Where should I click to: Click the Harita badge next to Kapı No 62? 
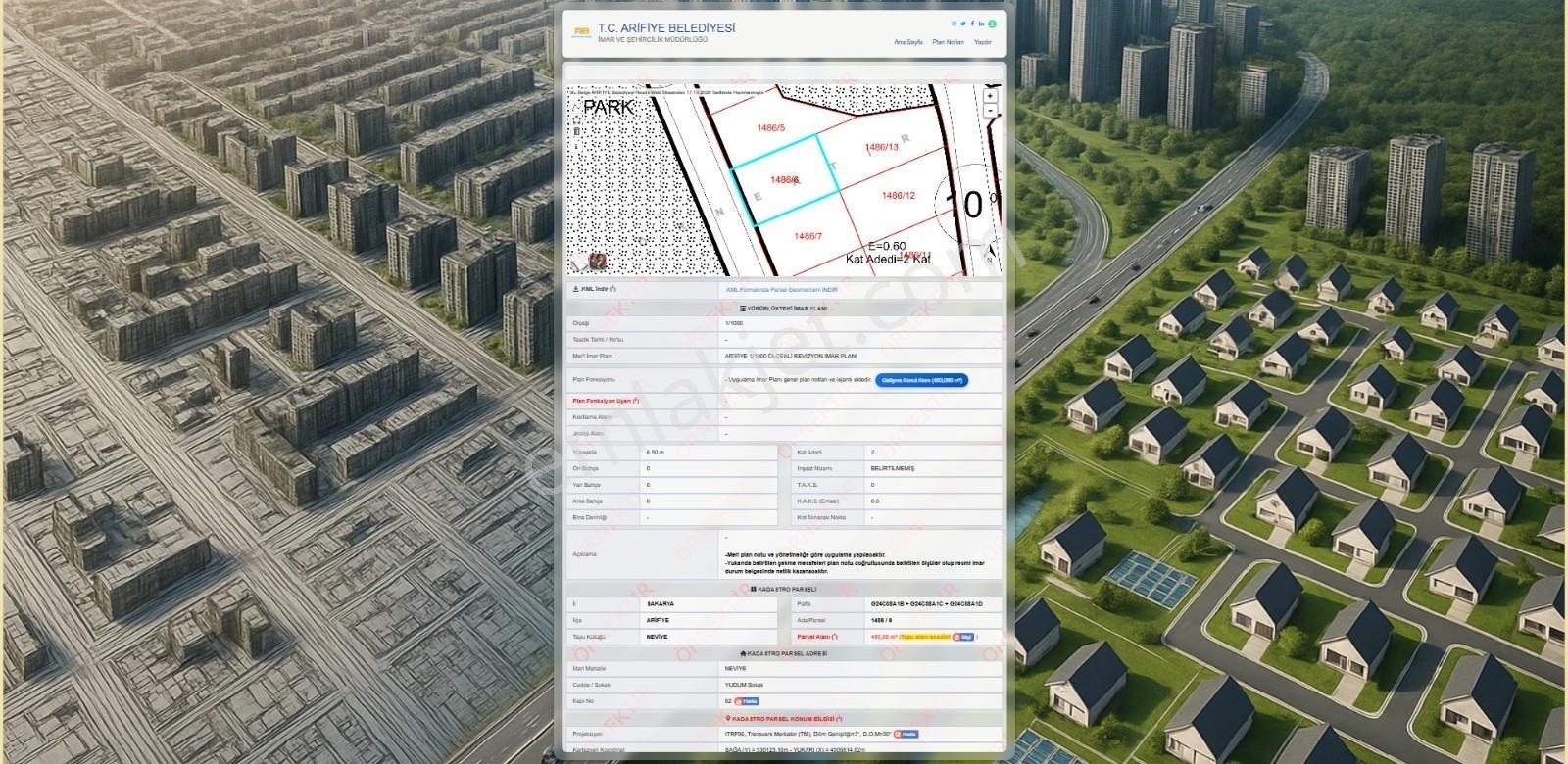[747, 701]
